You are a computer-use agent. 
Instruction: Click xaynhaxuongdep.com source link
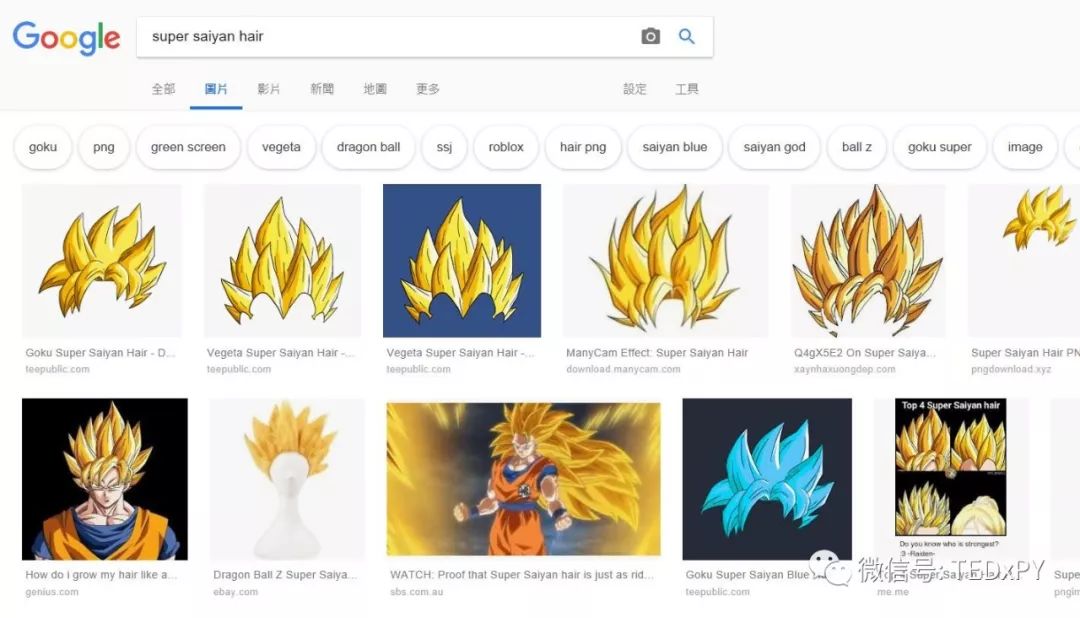point(844,369)
